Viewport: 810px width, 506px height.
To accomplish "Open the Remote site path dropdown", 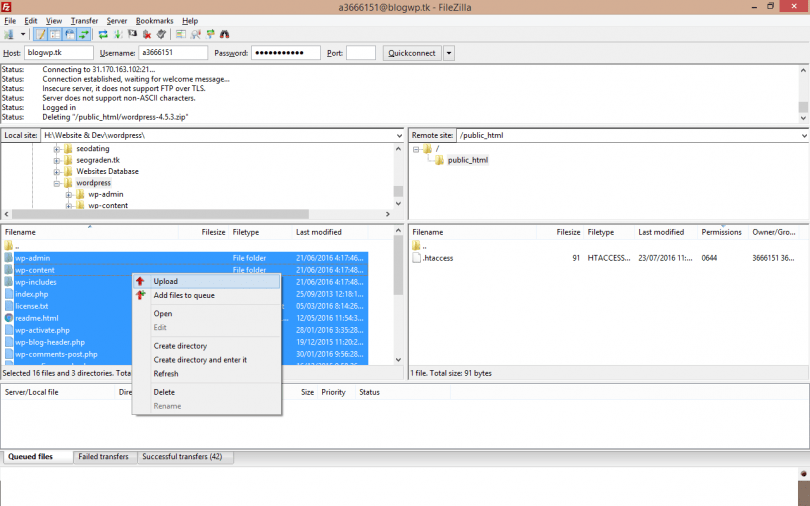I will [x=804, y=135].
